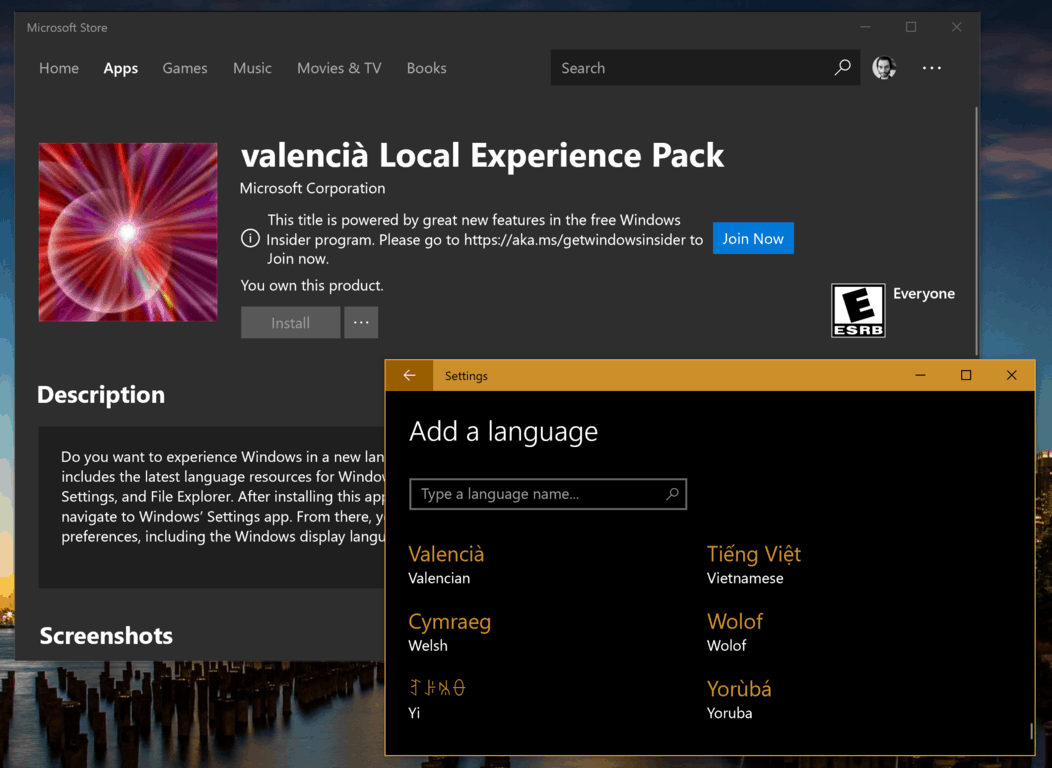Switch to the Apps tab

(x=121, y=68)
